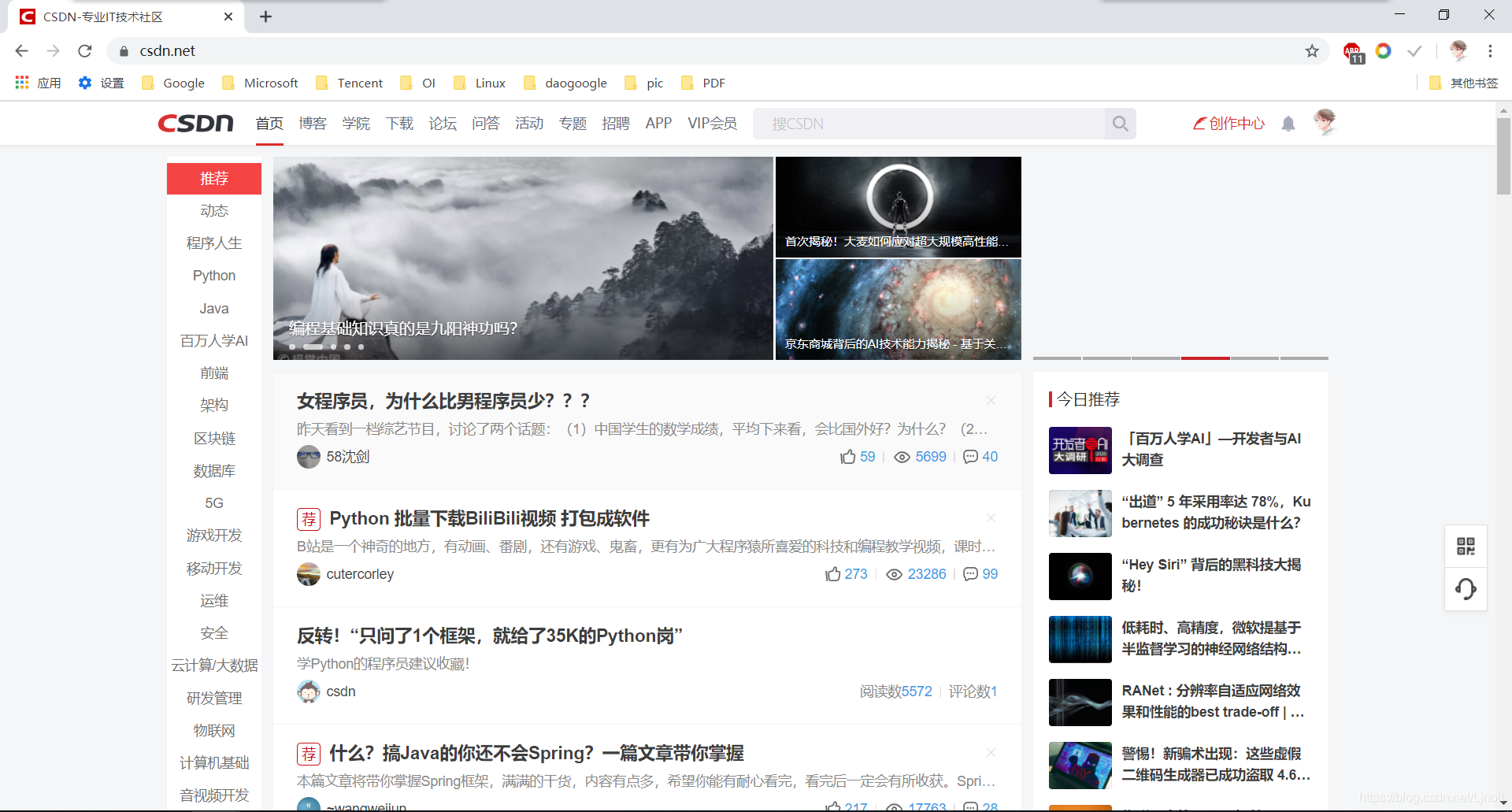Screen dimensions: 1512x812
Task: Click the site lock icon
Action: tap(124, 51)
